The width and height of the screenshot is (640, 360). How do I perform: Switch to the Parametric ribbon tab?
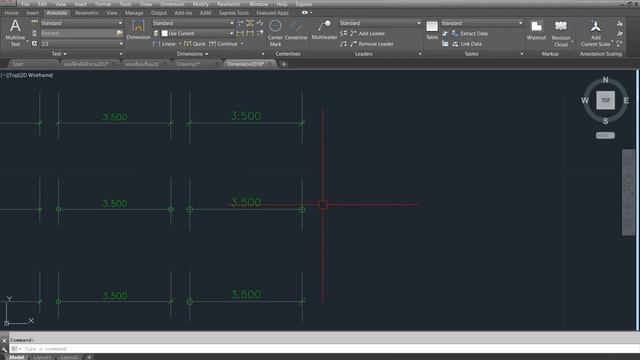tap(87, 13)
